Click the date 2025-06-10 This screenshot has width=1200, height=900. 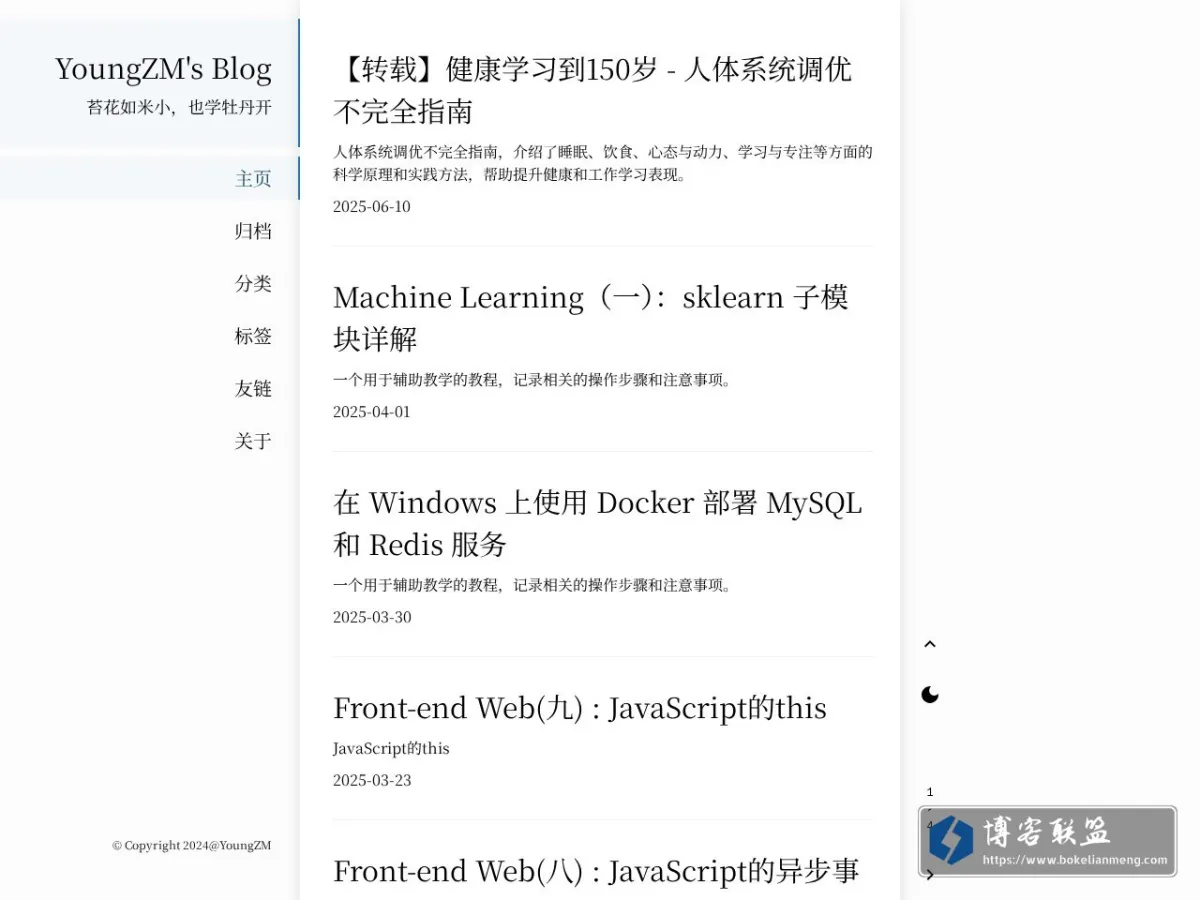tap(372, 207)
